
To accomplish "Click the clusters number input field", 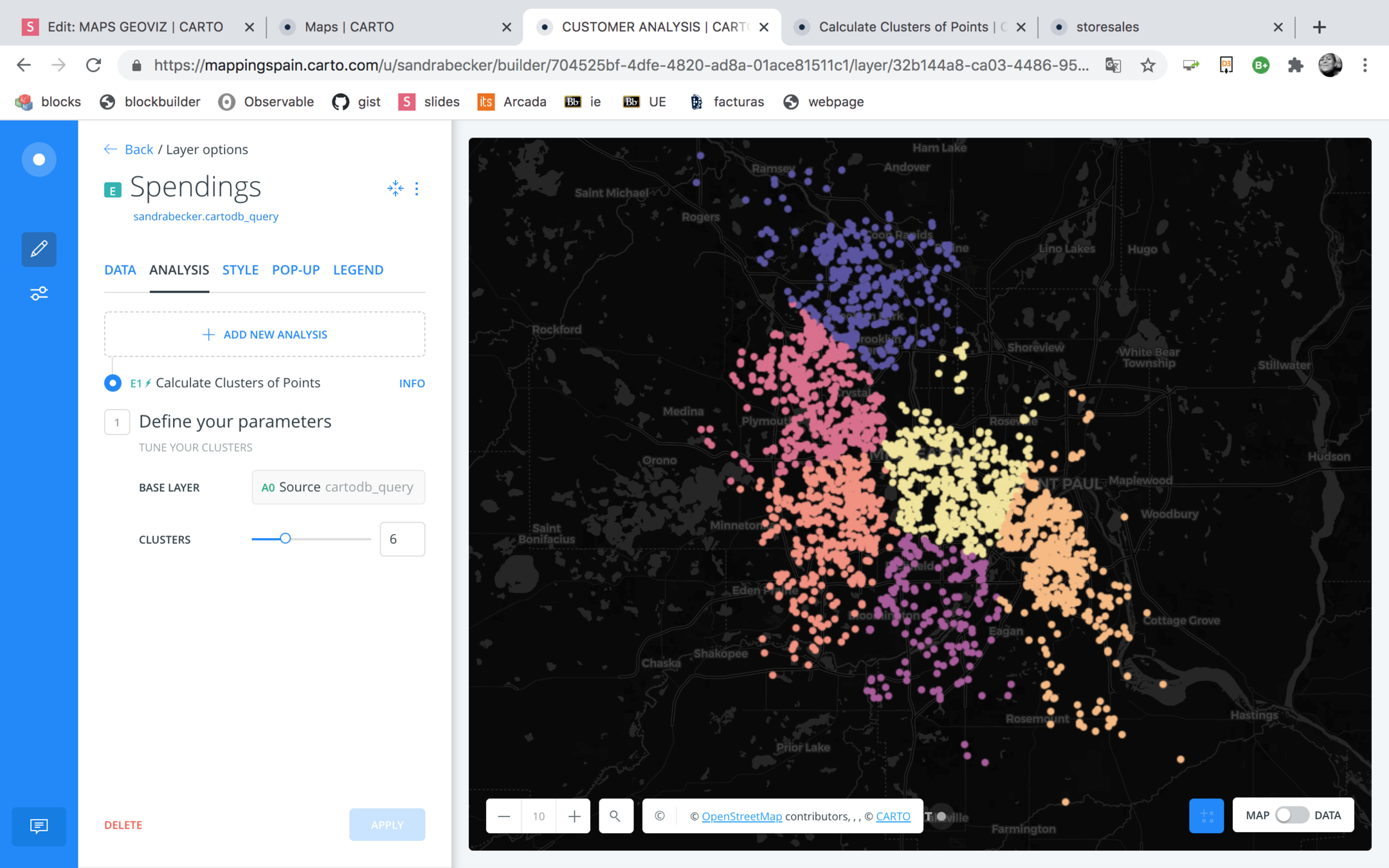I will click(x=402, y=539).
